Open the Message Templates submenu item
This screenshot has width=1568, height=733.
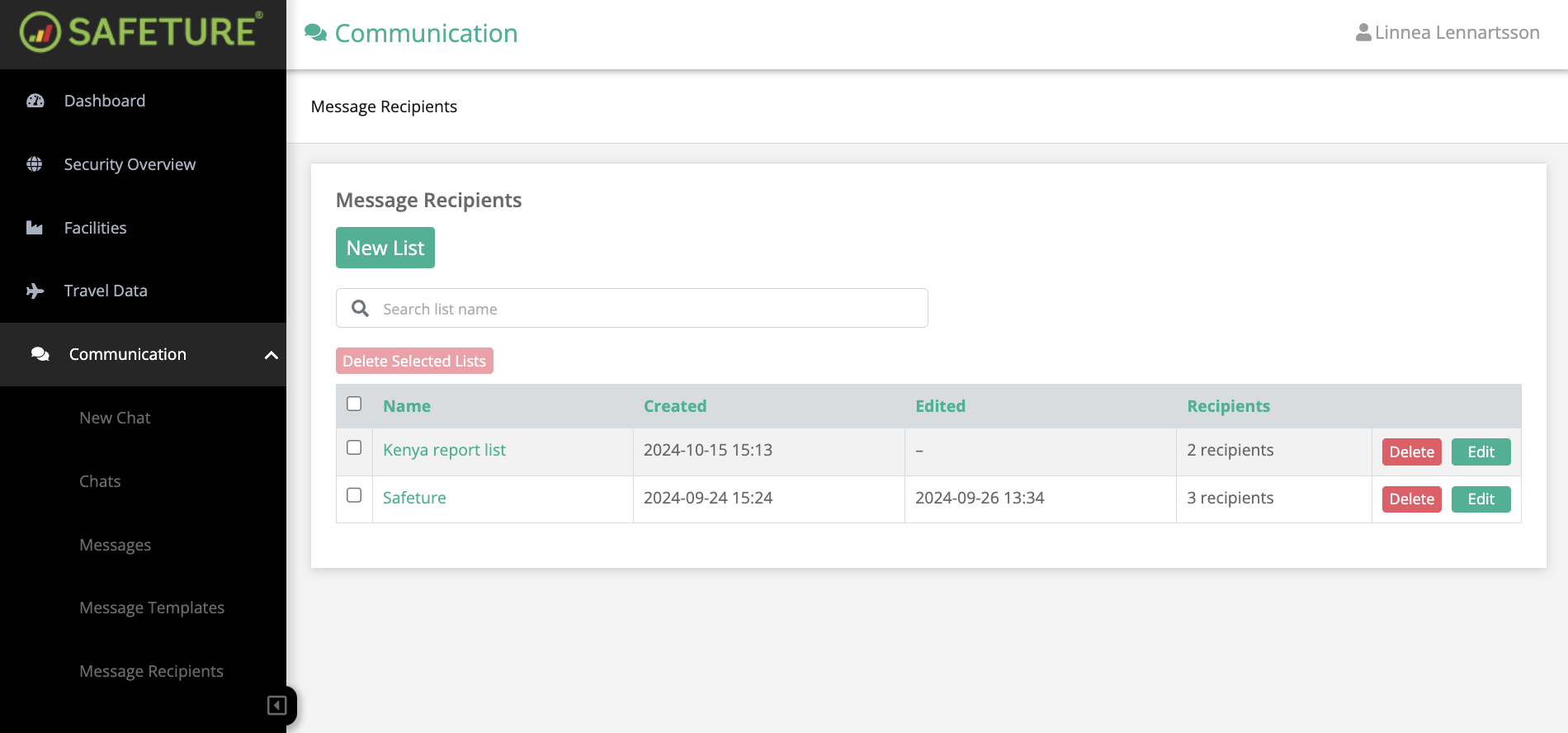click(152, 608)
